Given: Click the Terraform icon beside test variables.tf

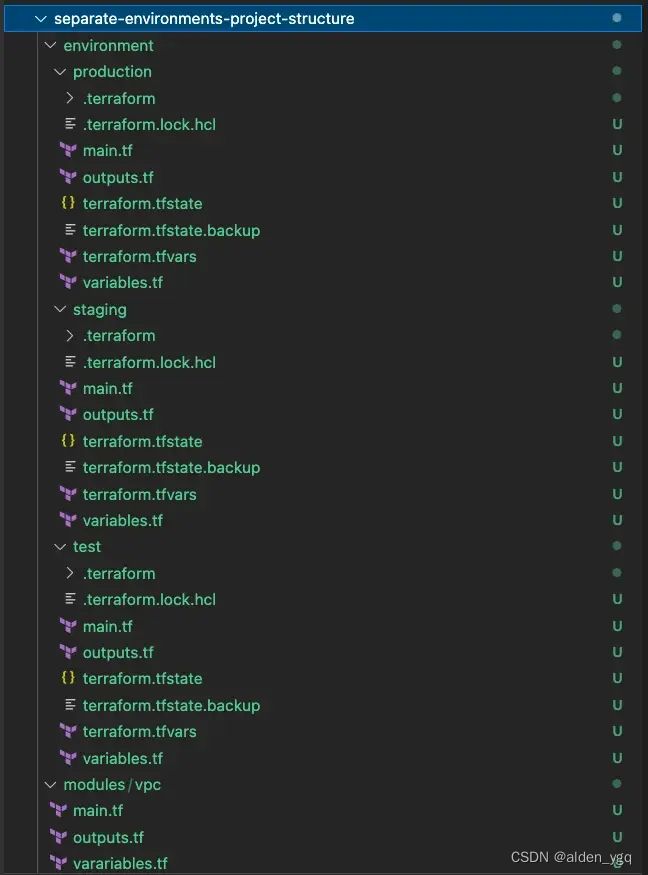Looking at the screenshot, I should (66, 757).
